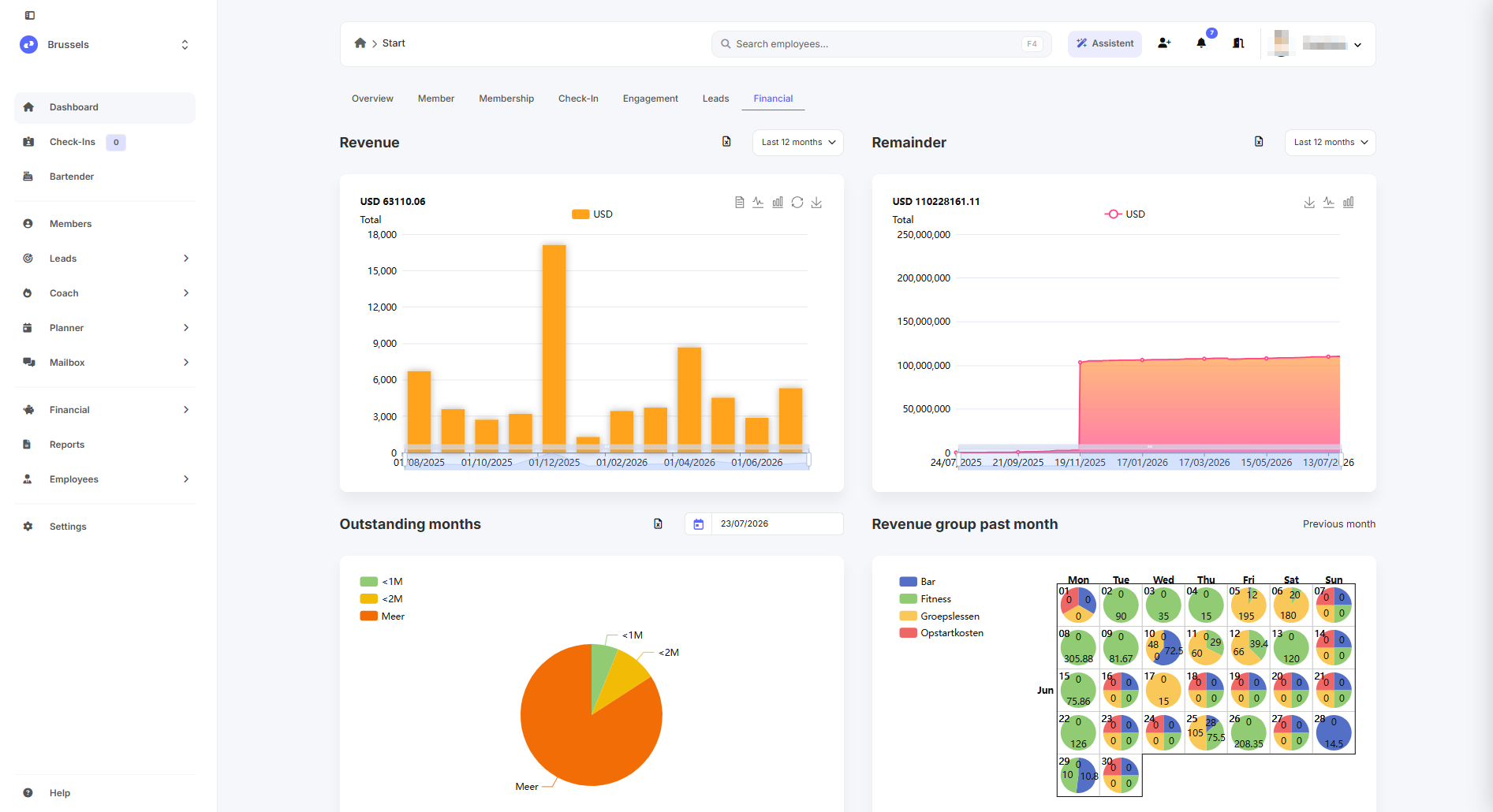Screen dimensions: 1493x812
Task: Switch to the Leads tab
Action: tap(716, 99)
